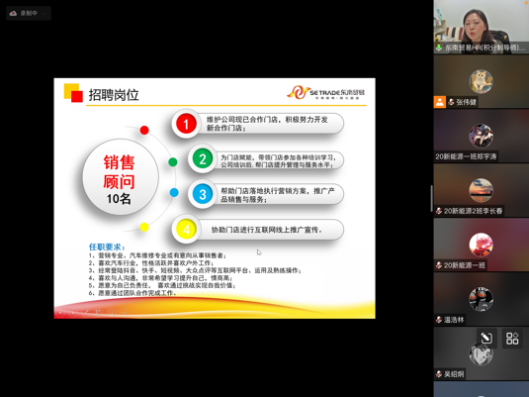Click the 招聘岗位 slide title
Viewport: 529px width, 397px height.
(x=114, y=95)
